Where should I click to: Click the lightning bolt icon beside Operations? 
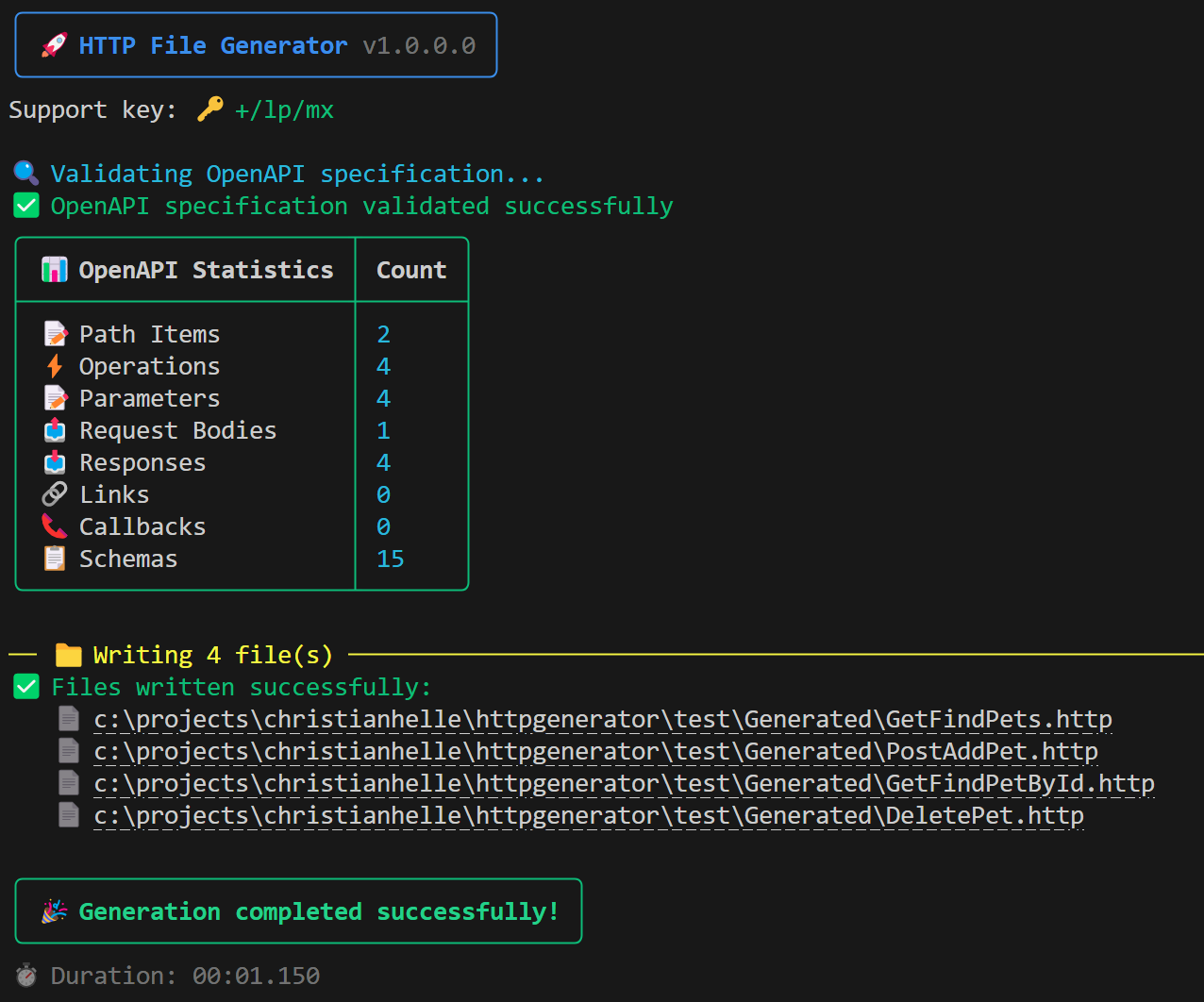pyautogui.click(x=55, y=366)
